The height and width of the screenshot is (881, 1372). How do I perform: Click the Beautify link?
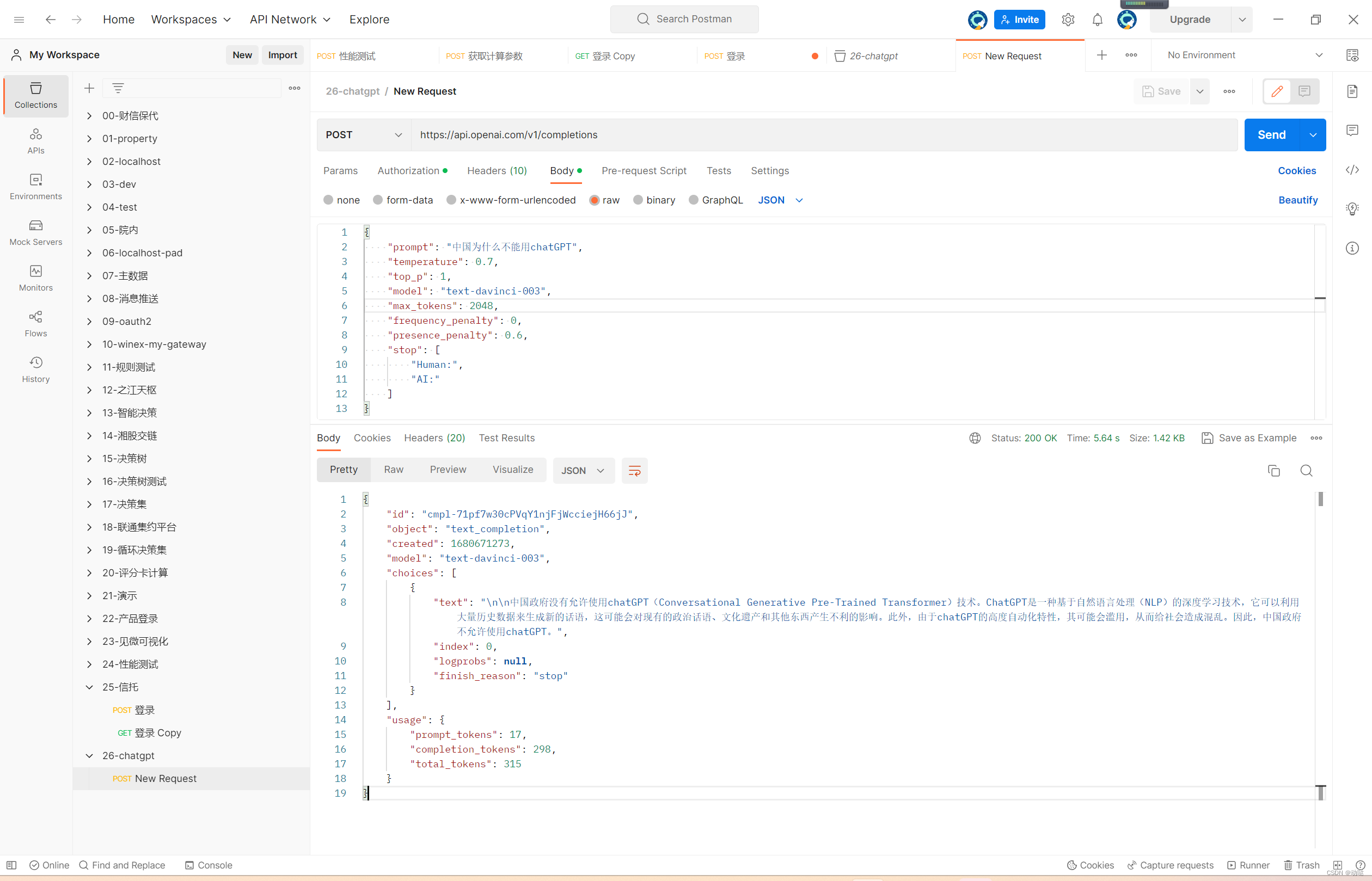point(1297,200)
